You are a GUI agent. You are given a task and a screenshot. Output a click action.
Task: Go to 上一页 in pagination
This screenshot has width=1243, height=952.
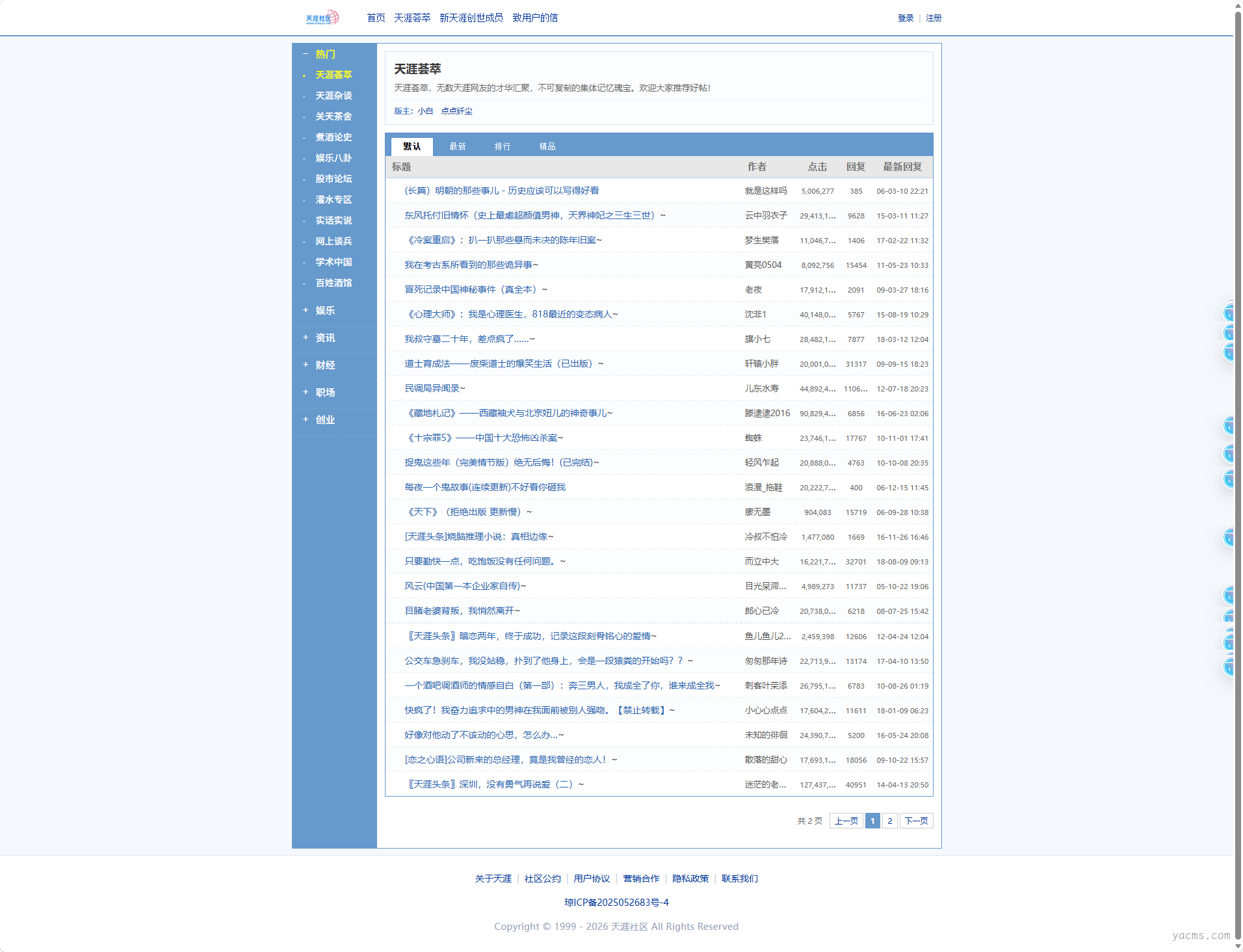tap(846, 821)
